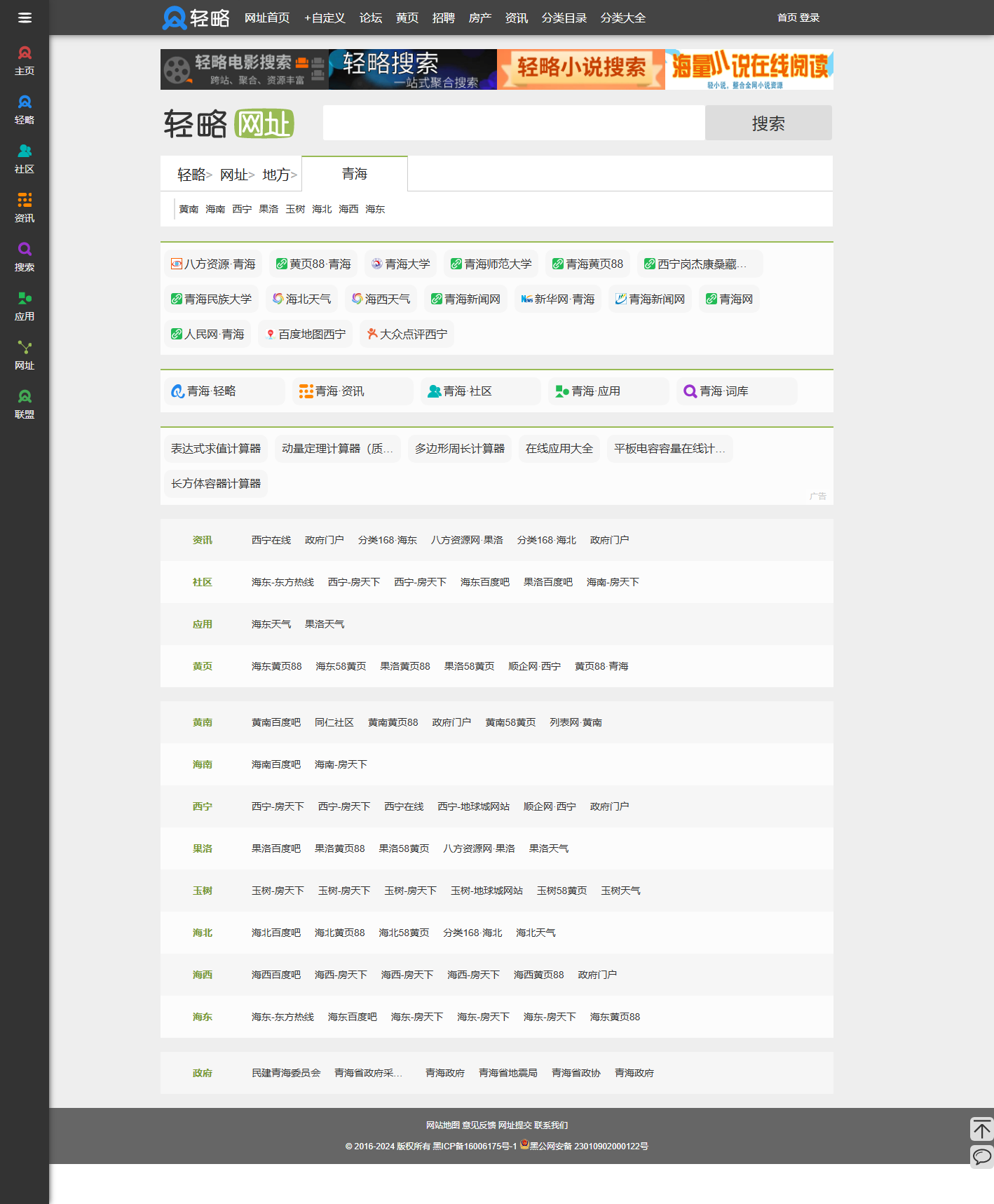Select the 青海 tab

click(355, 174)
